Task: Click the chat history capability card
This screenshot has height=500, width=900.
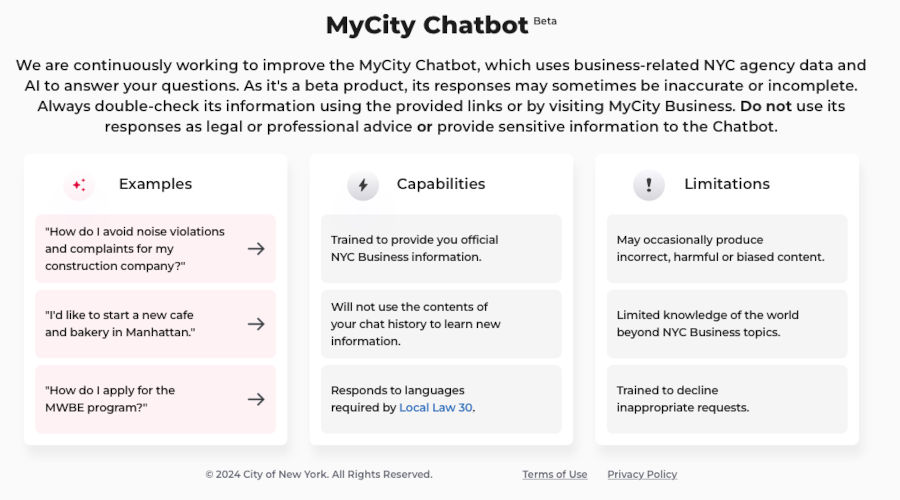Action: [x=441, y=324]
